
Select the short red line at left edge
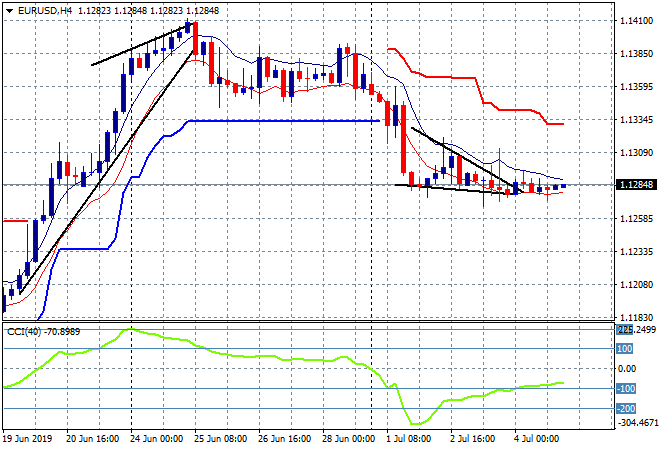pyautogui.click(x=15, y=221)
